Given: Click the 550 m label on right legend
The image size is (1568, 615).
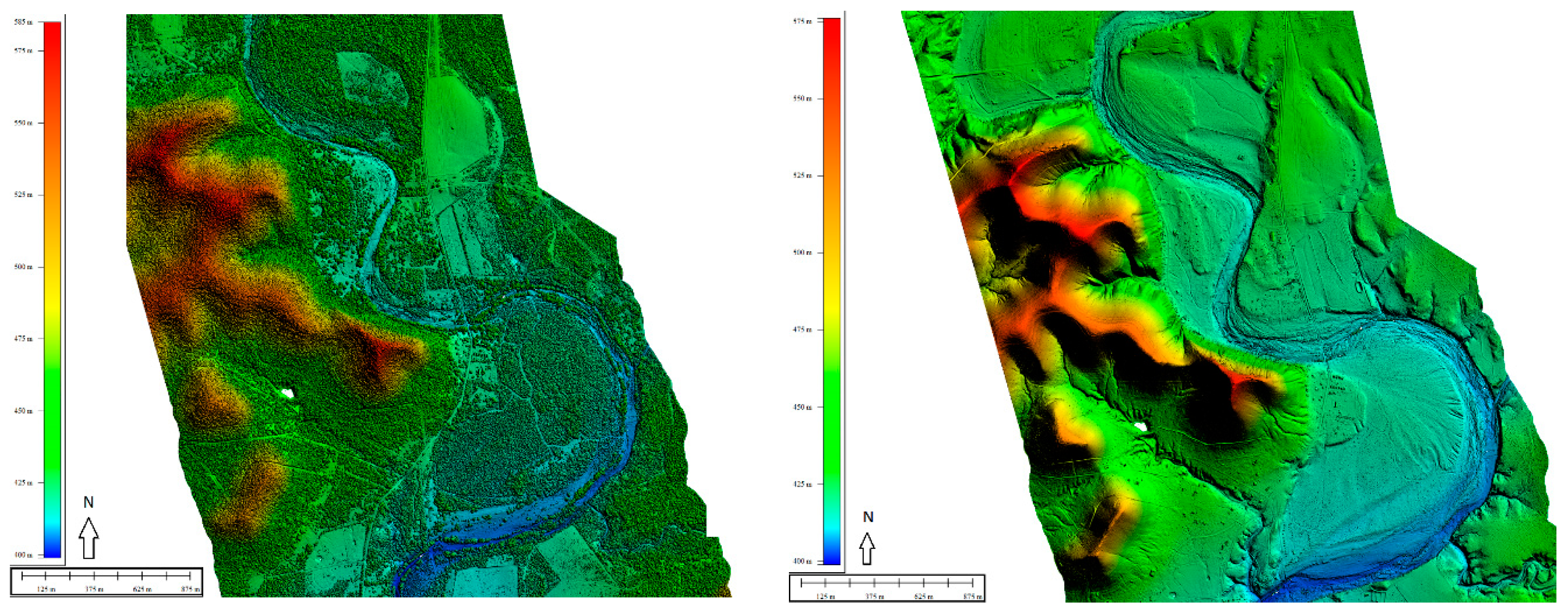Looking at the screenshot, I should [x=802, y=98].
